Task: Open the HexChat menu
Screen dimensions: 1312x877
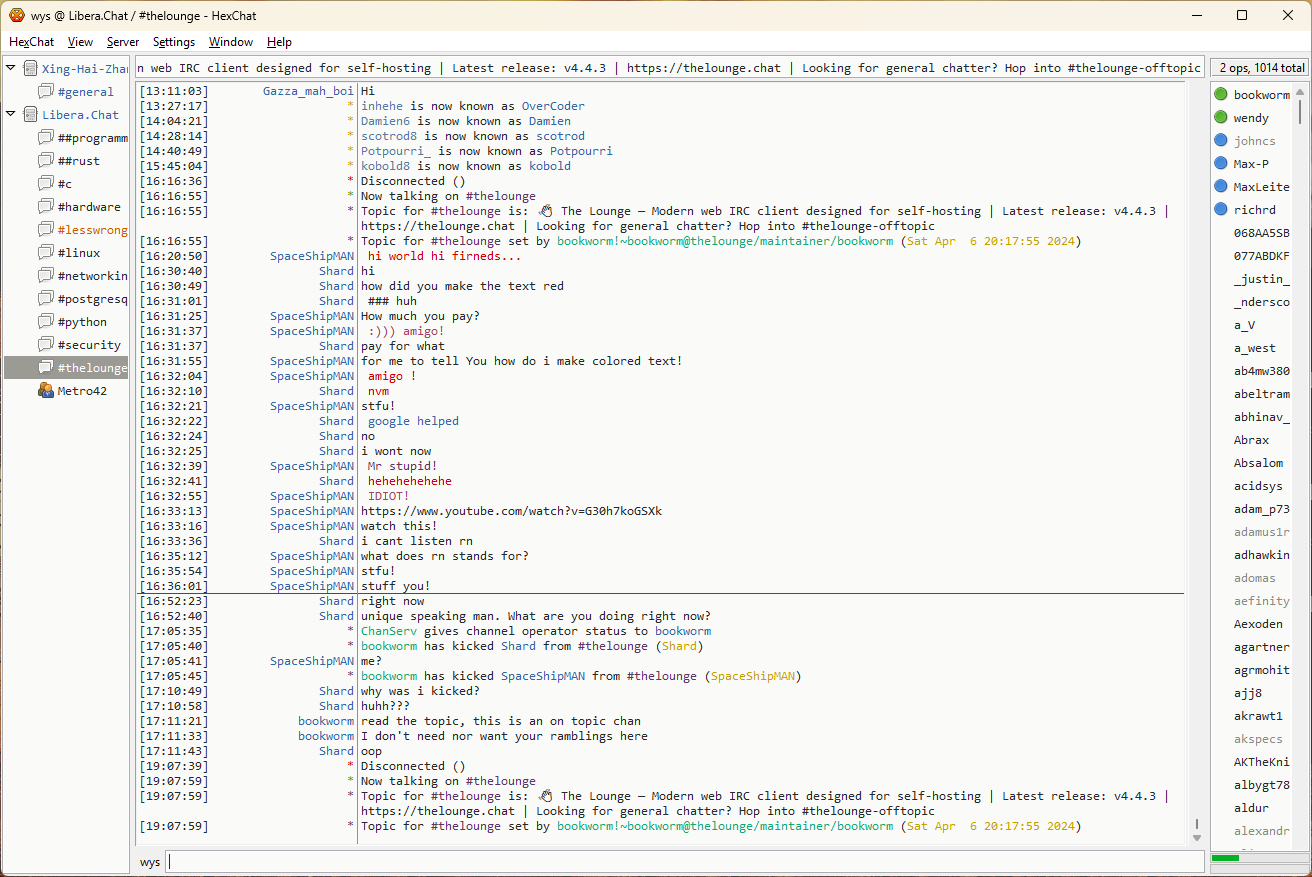Action: click(32, 42)
